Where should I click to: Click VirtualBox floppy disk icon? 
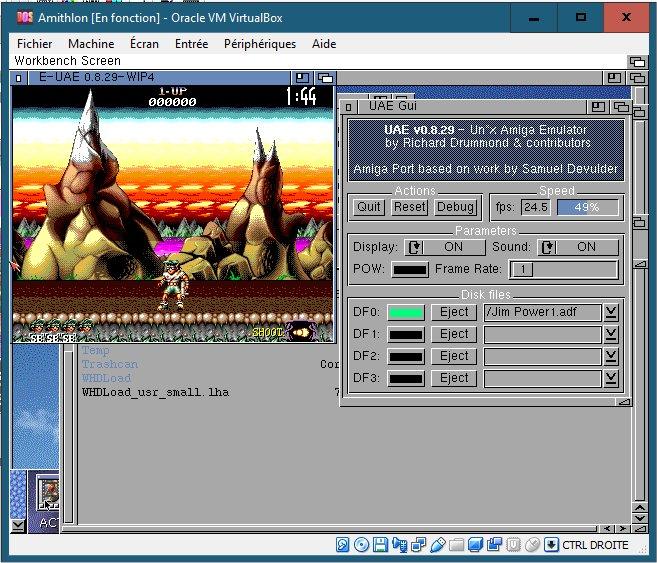click(380, 545)
